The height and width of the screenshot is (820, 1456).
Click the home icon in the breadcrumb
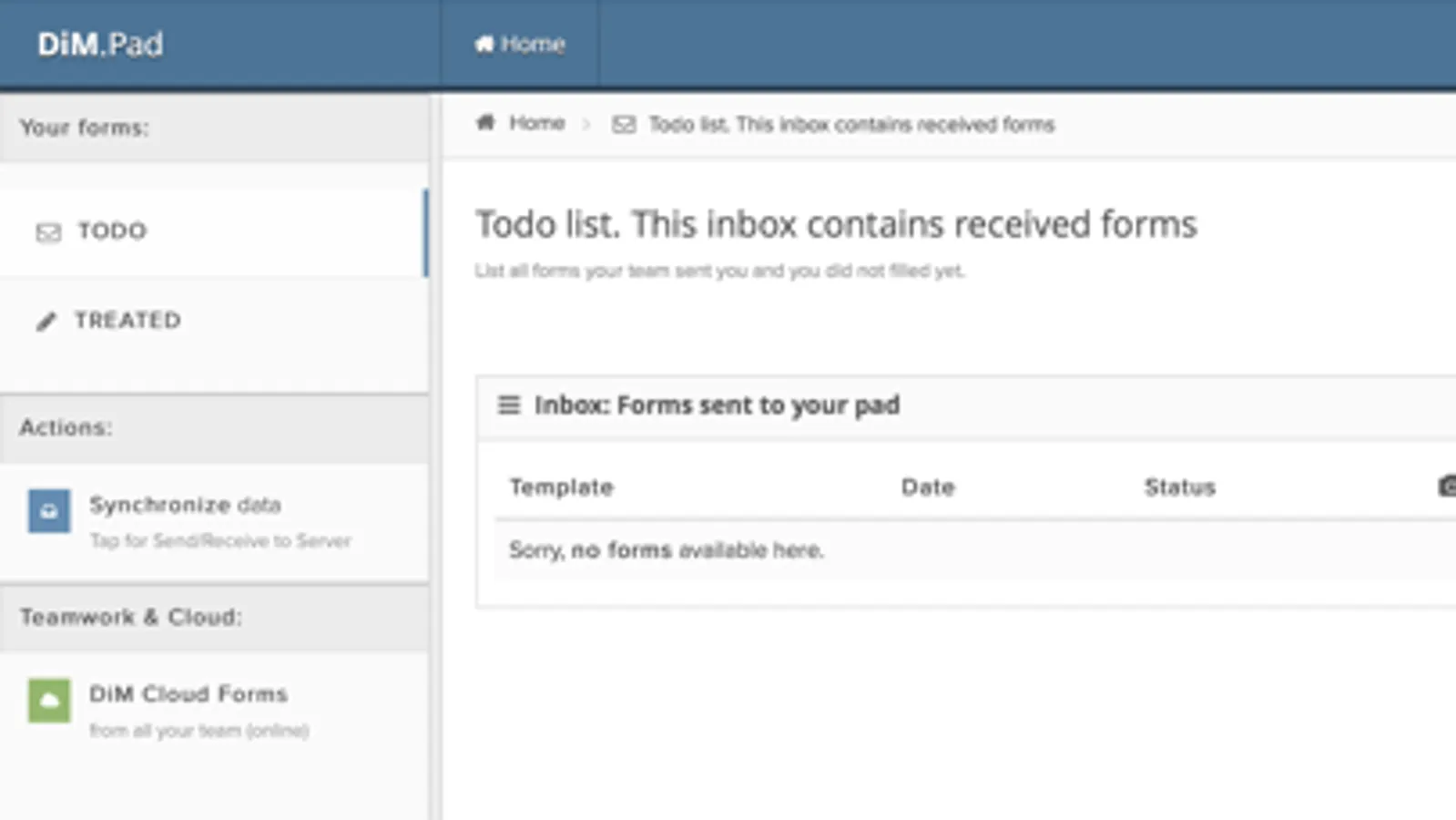tap(485, 122)
